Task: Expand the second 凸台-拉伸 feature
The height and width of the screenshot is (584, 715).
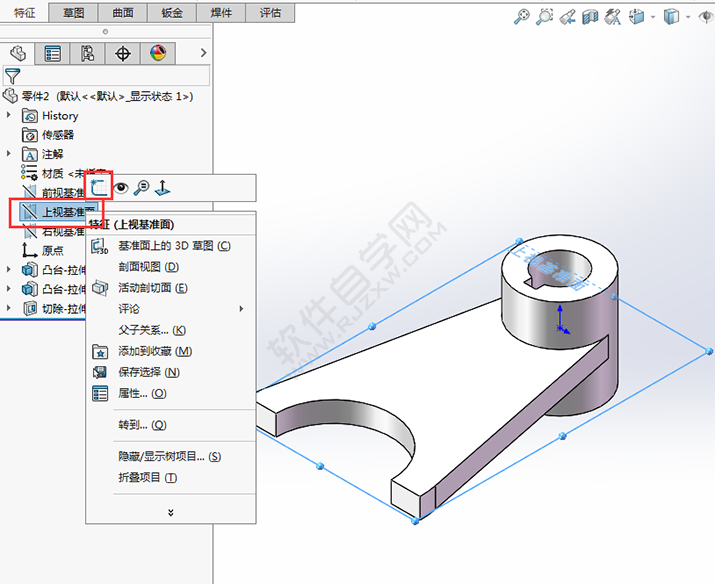Action: coord(9,289)
